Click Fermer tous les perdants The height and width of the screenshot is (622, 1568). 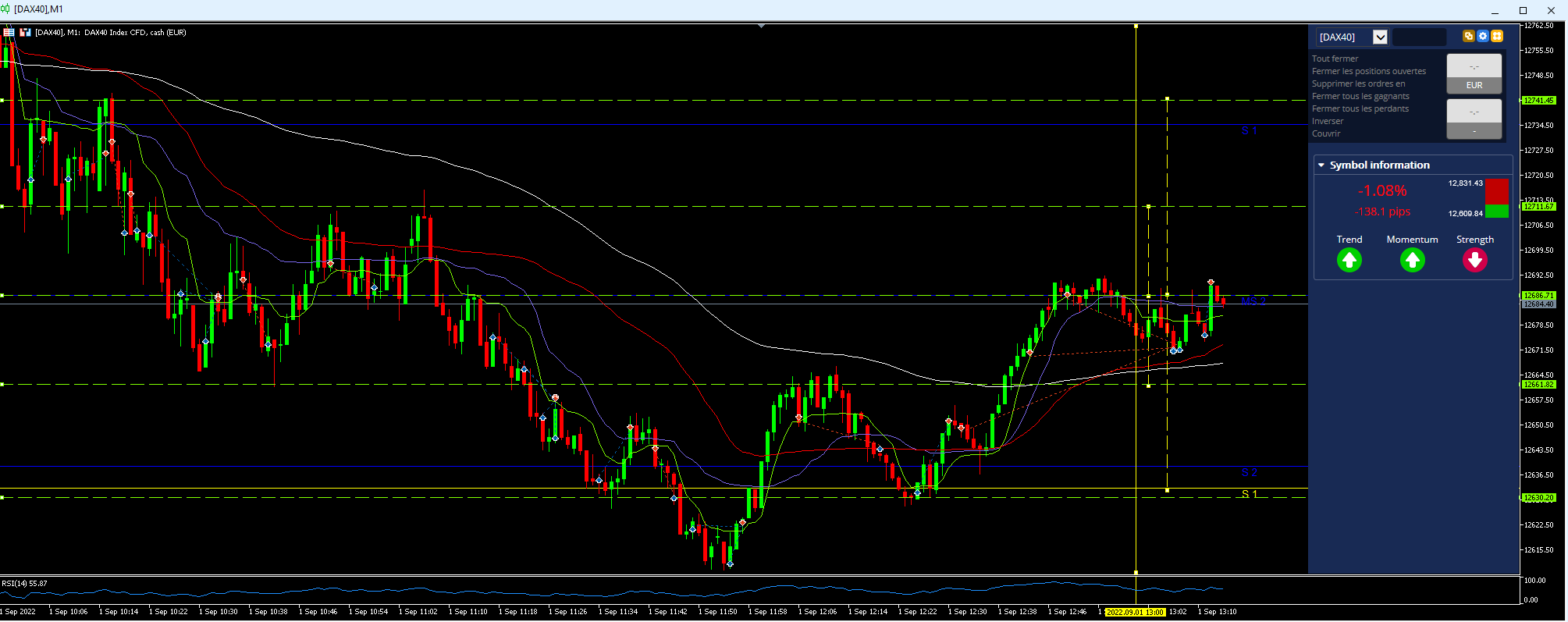click(x=1360, y=108)
